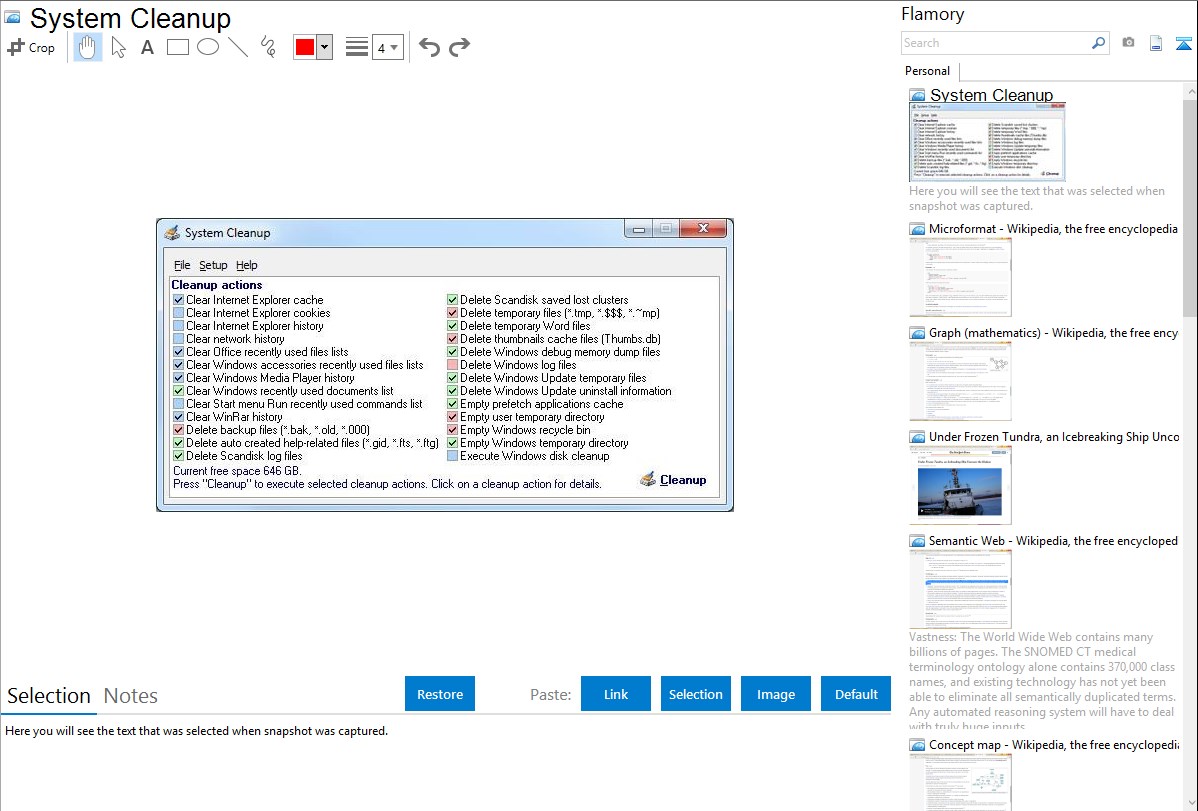
Task: Click the Default paste button
Action: coord(856,694)
